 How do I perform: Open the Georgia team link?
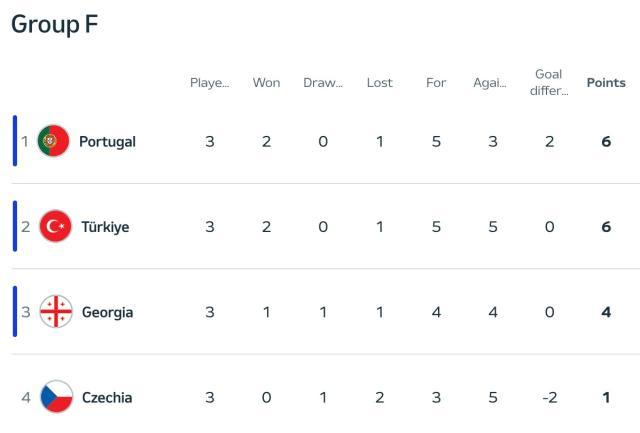tap(107, 312)
